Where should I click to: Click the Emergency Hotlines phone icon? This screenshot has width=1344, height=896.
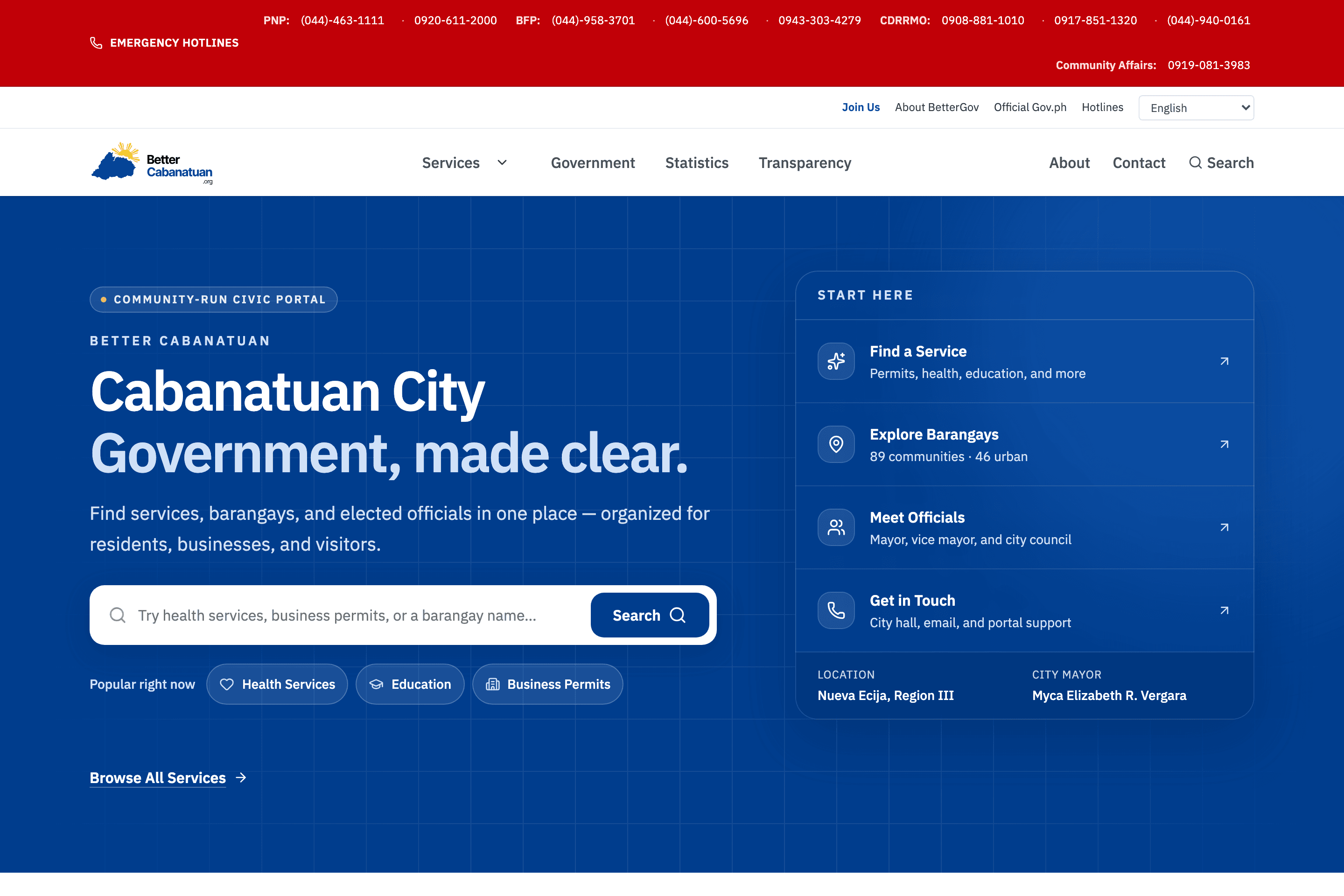point(96,43)
